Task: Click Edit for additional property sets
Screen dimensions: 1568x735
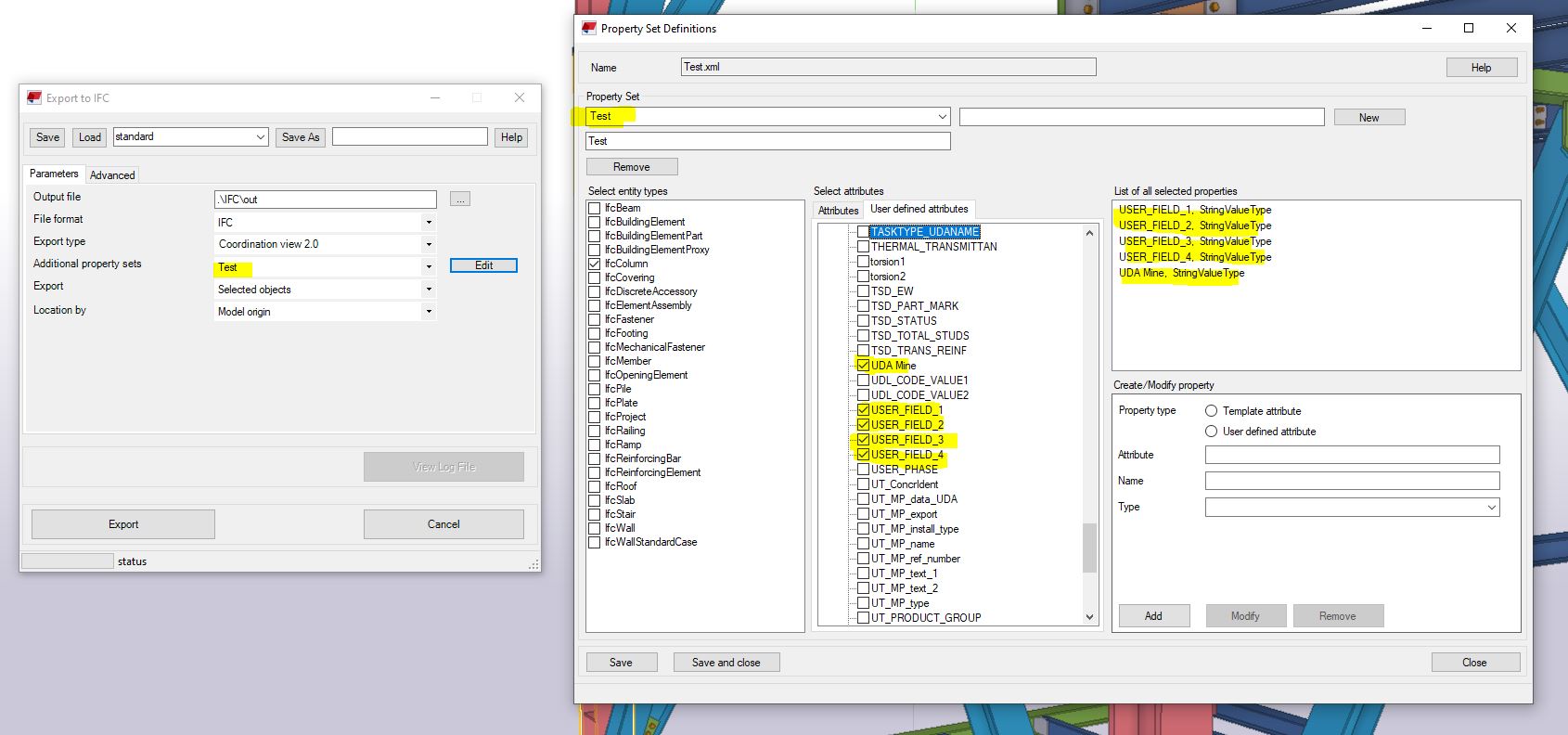Action: click(x=483, y=265)
